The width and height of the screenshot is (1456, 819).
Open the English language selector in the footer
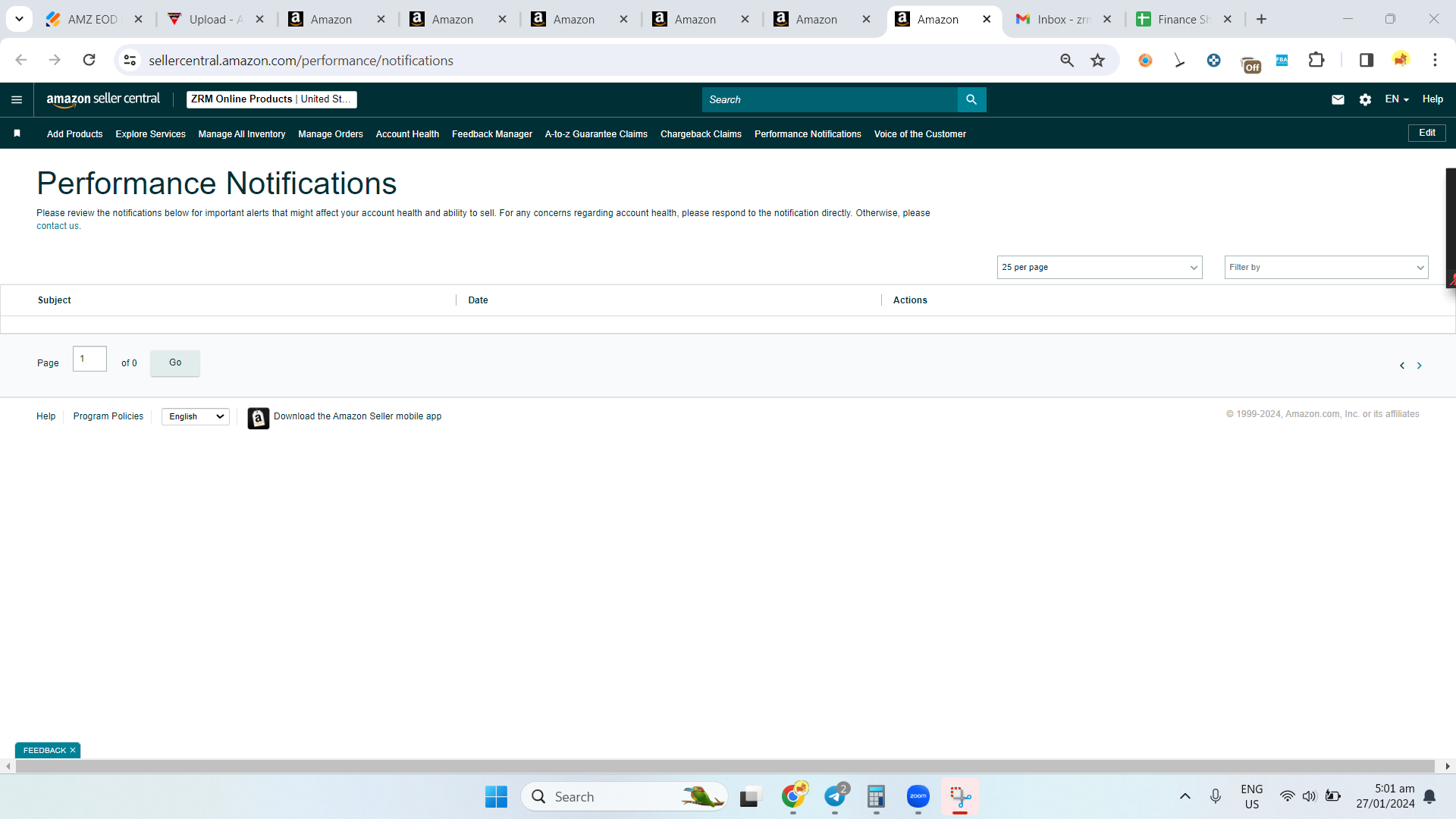[196, 416]
